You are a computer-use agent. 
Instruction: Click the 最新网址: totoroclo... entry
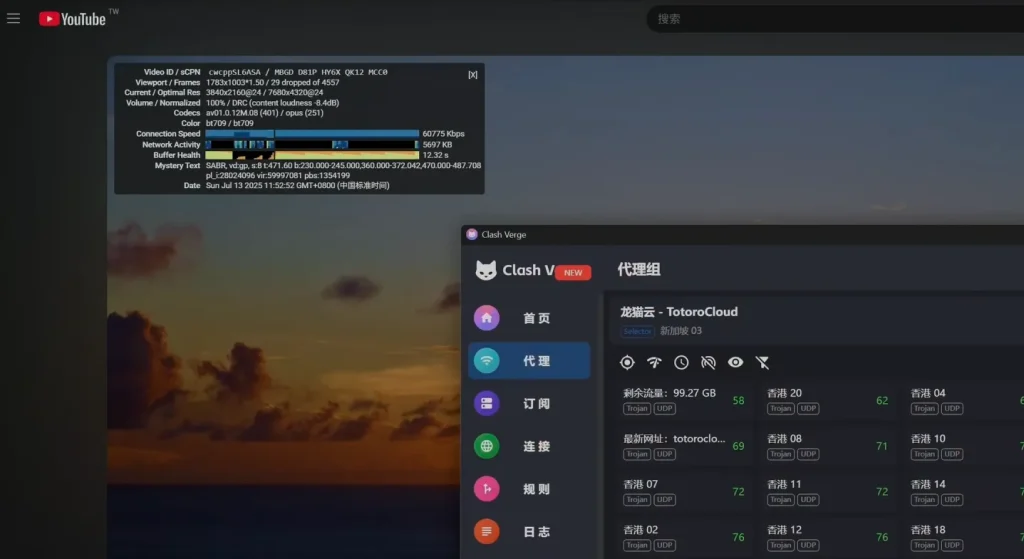pos(684,446)
